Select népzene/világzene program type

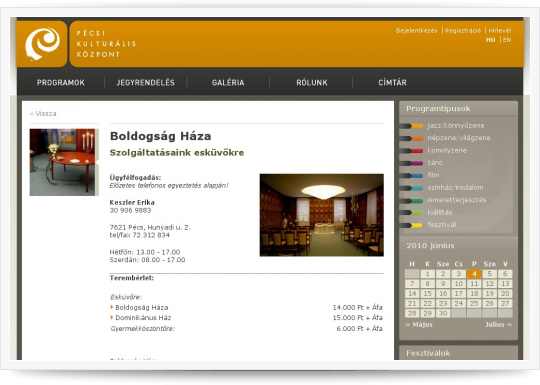pyautogui.click(x=459, y=138)
